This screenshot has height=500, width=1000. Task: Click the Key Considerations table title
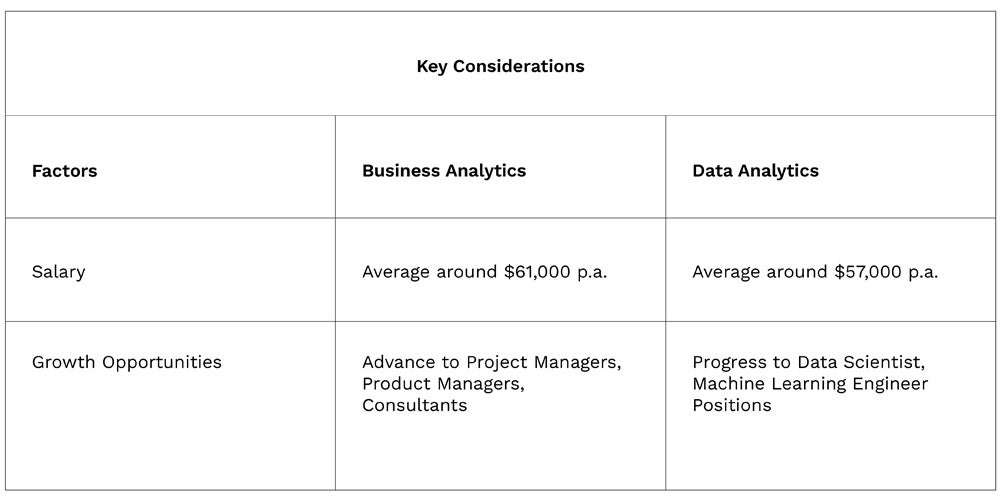(500, 66)
